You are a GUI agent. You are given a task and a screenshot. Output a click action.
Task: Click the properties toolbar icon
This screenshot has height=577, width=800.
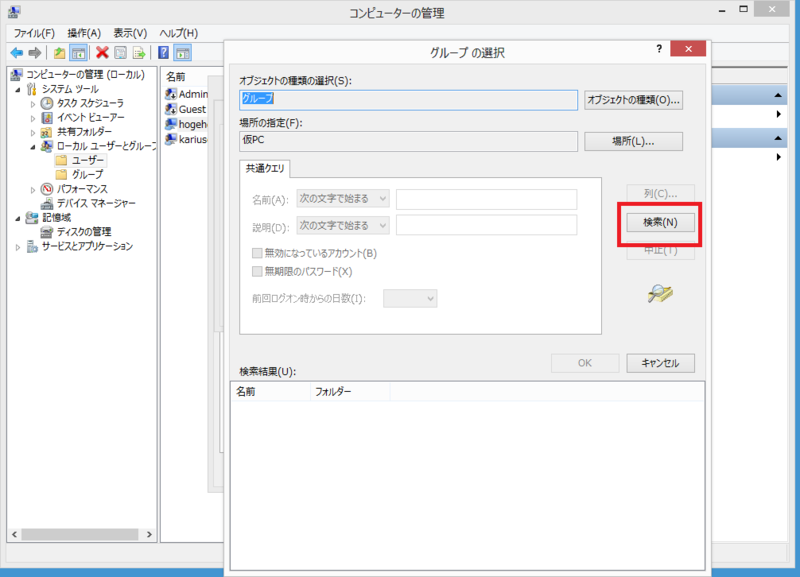(x=120, y=52)
